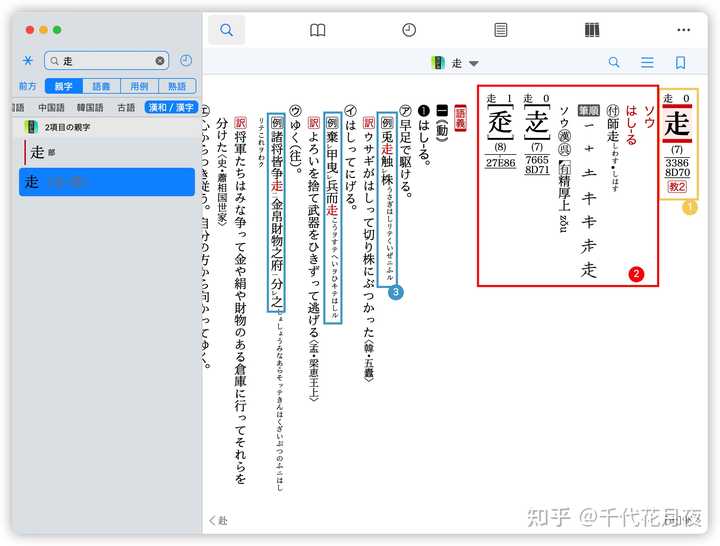Switch to 中国語 dictionary category
The image size is (720, 546).
click(x=51, y=107)
